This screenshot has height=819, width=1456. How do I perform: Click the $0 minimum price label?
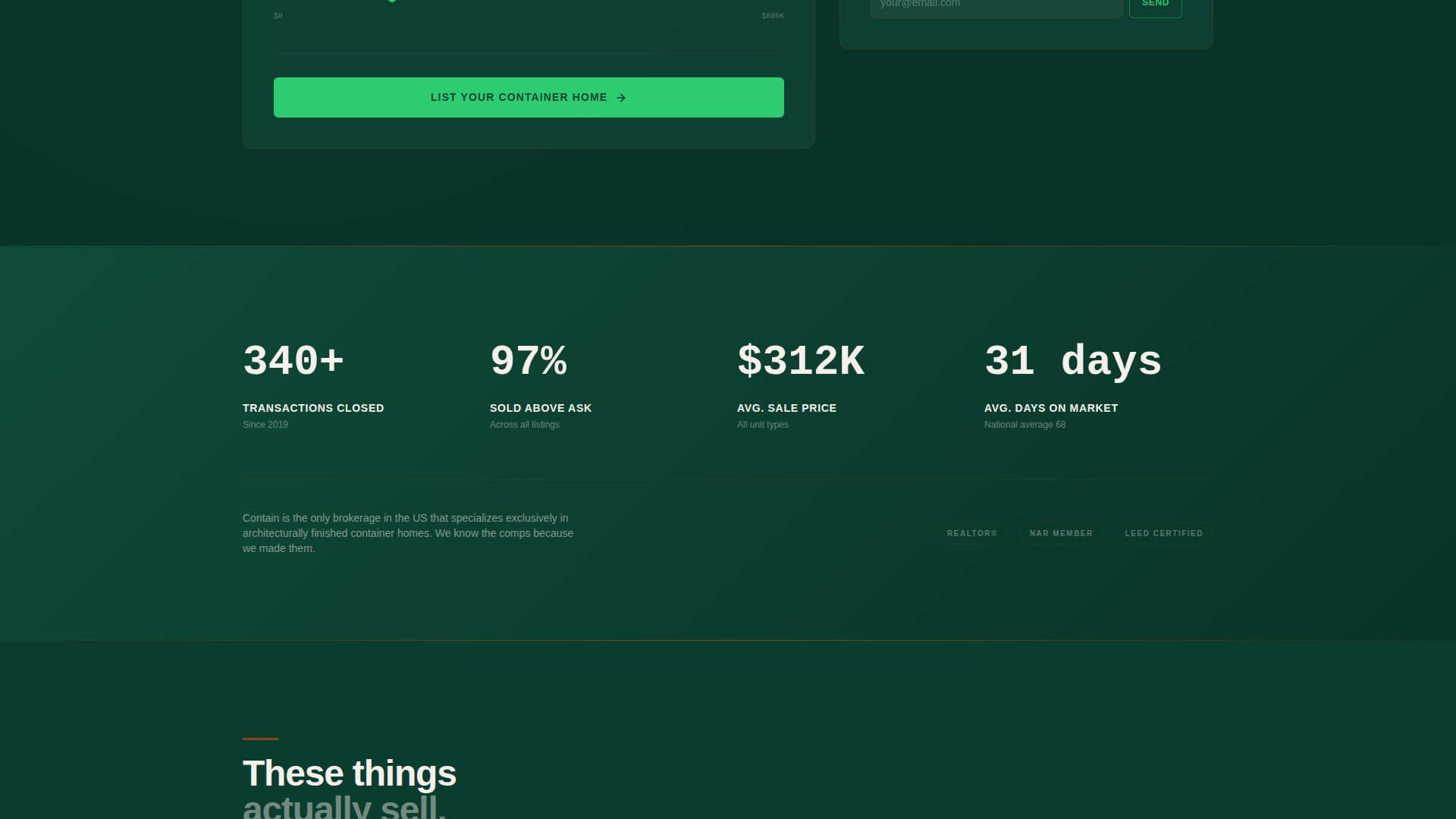point(278,15)
